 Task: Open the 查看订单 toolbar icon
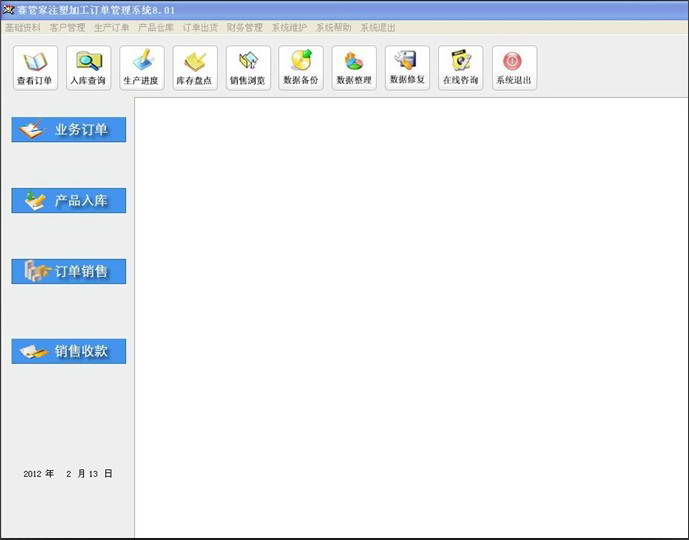(35, 68)
